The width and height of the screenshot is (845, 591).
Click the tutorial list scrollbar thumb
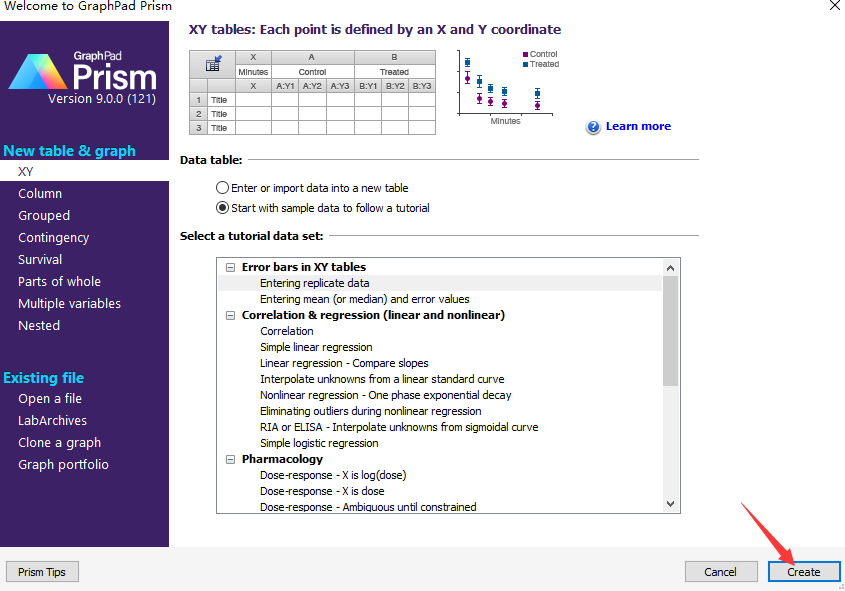(x=670, y=331)
